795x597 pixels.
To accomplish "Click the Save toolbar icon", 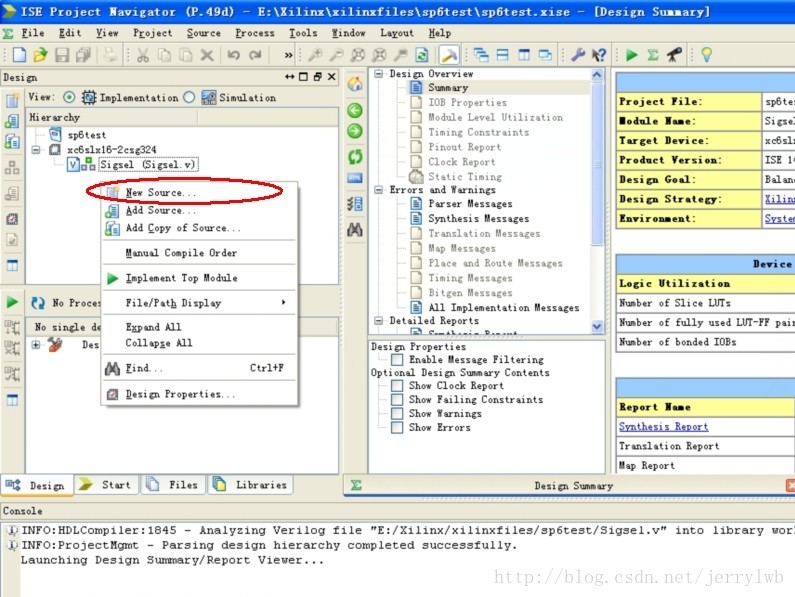I will [x=62, y=54].
